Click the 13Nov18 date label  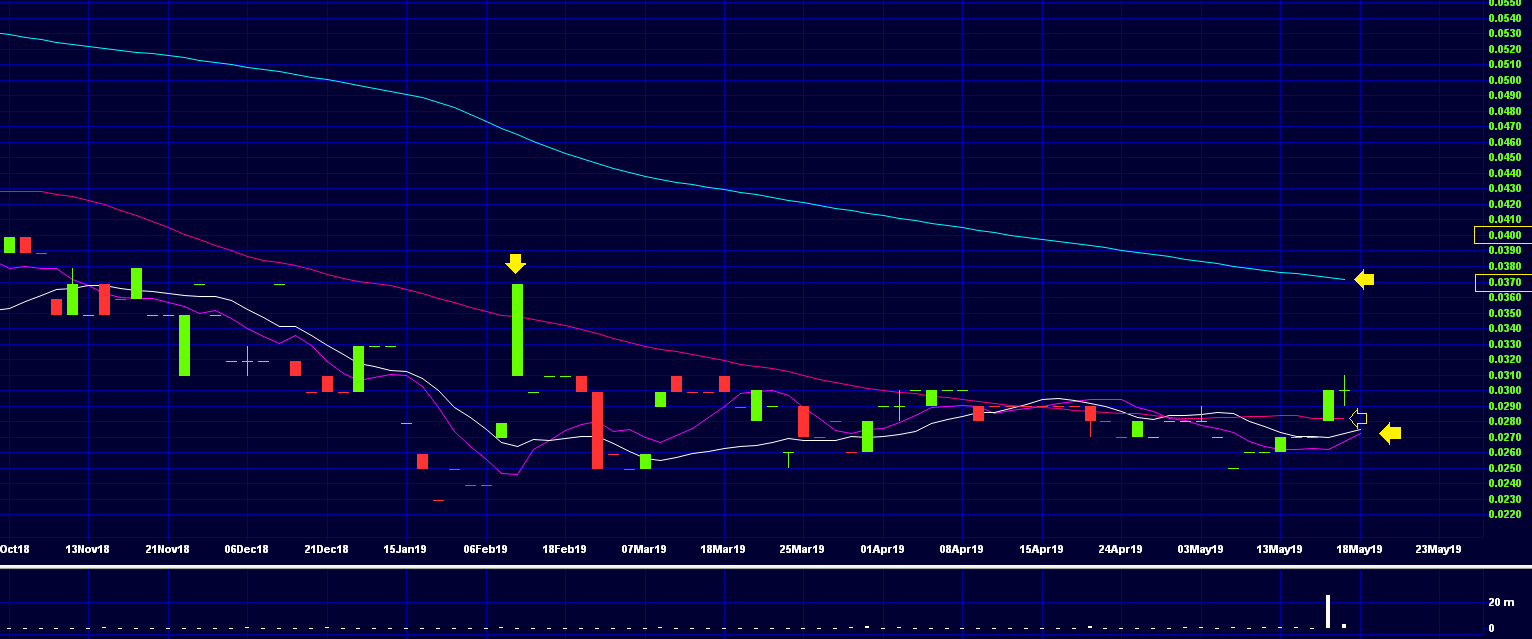(87, 549)
